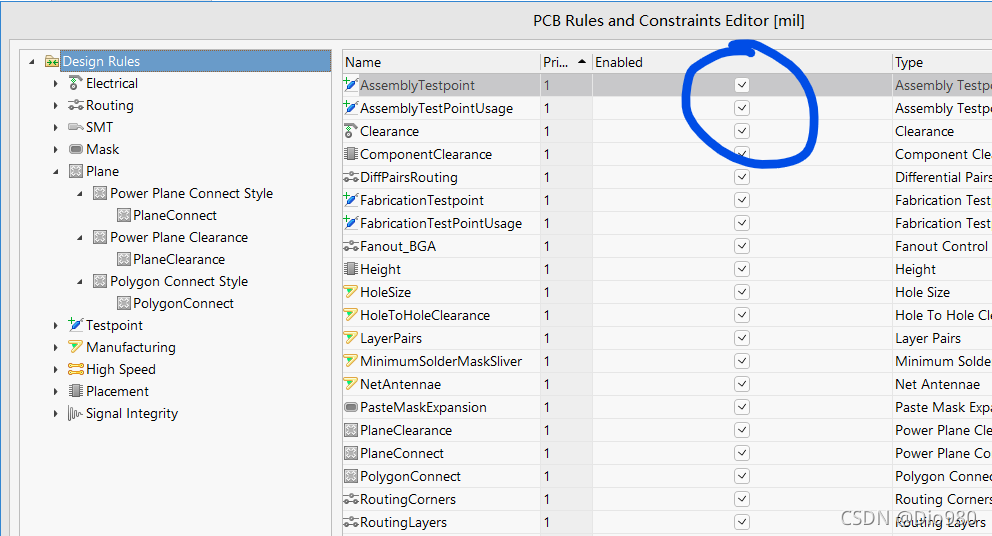Toggle the HoleSize rule checkbox
This screenshot has width=992, height=536.
741,293
